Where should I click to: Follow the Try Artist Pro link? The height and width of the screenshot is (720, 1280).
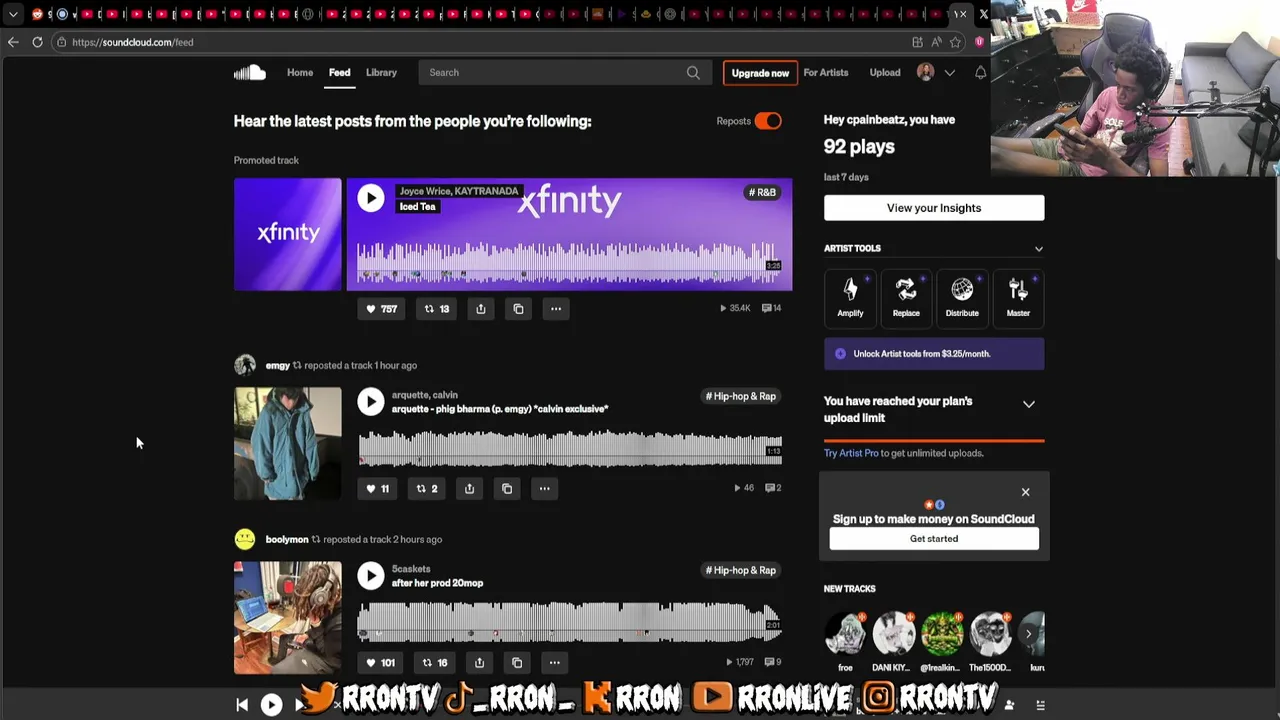point(851,453)
